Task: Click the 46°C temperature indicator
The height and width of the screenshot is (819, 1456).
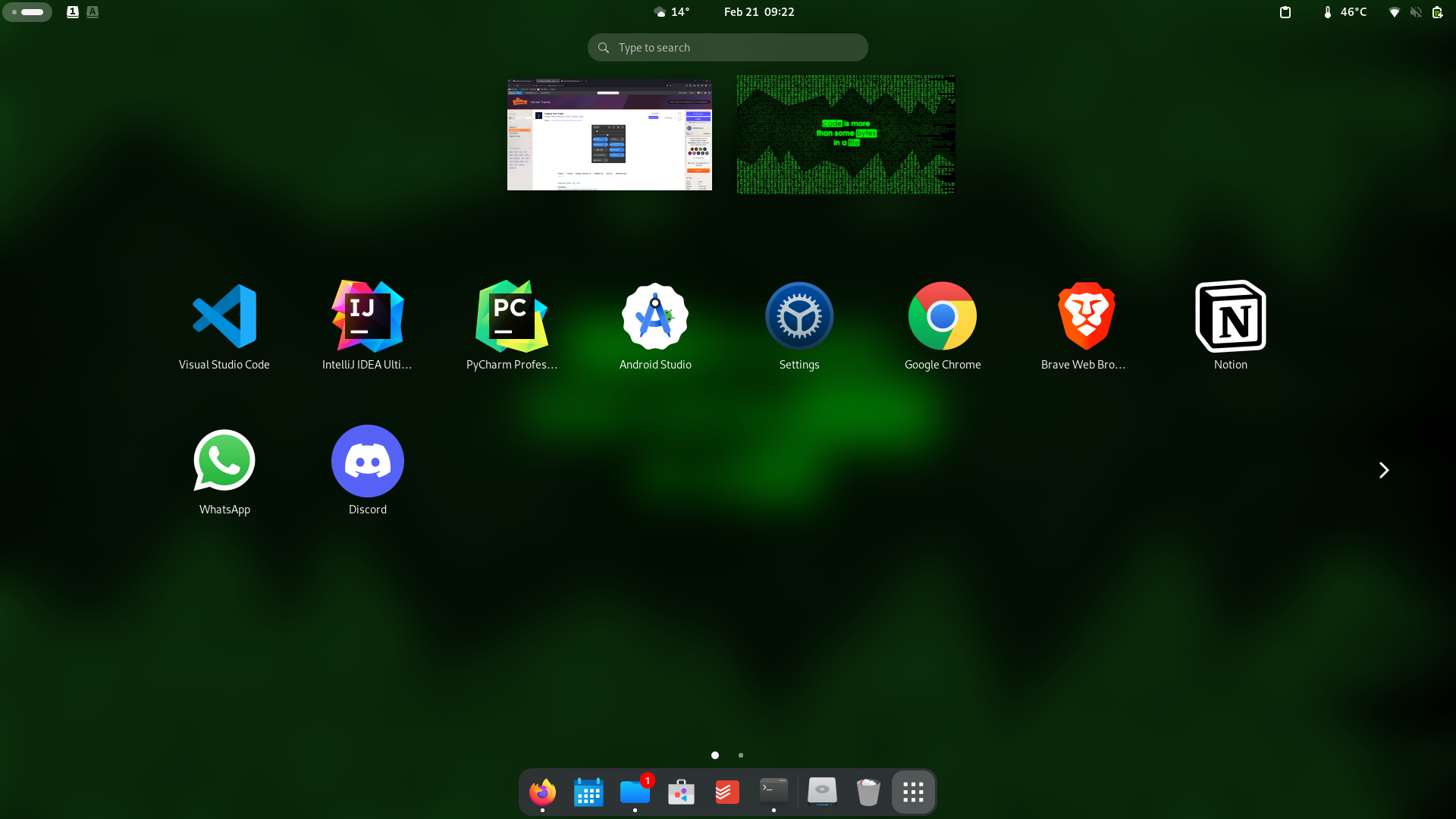Action: coord(1345,12)
